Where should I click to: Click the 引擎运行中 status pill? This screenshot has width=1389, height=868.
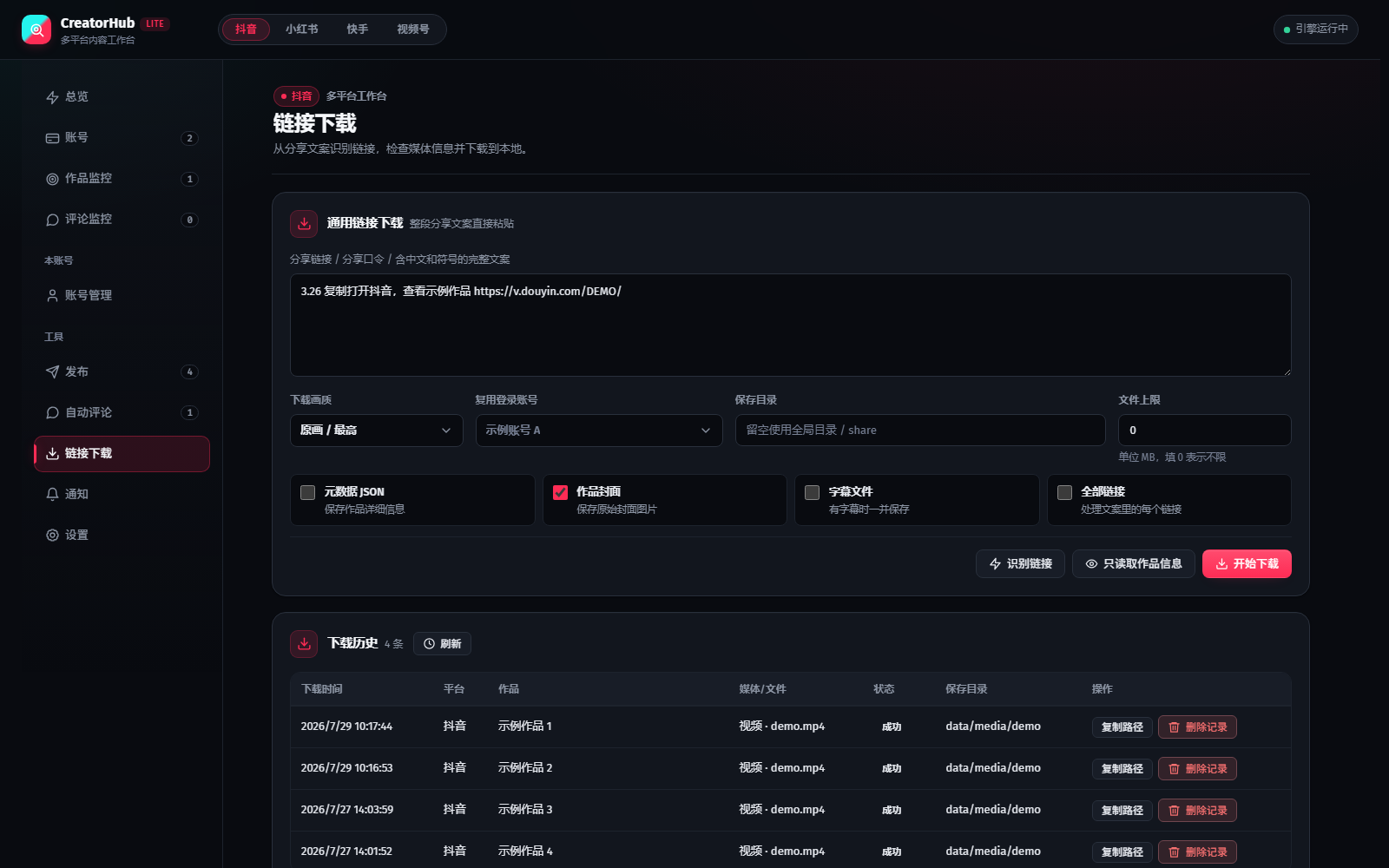(1315, 30)
